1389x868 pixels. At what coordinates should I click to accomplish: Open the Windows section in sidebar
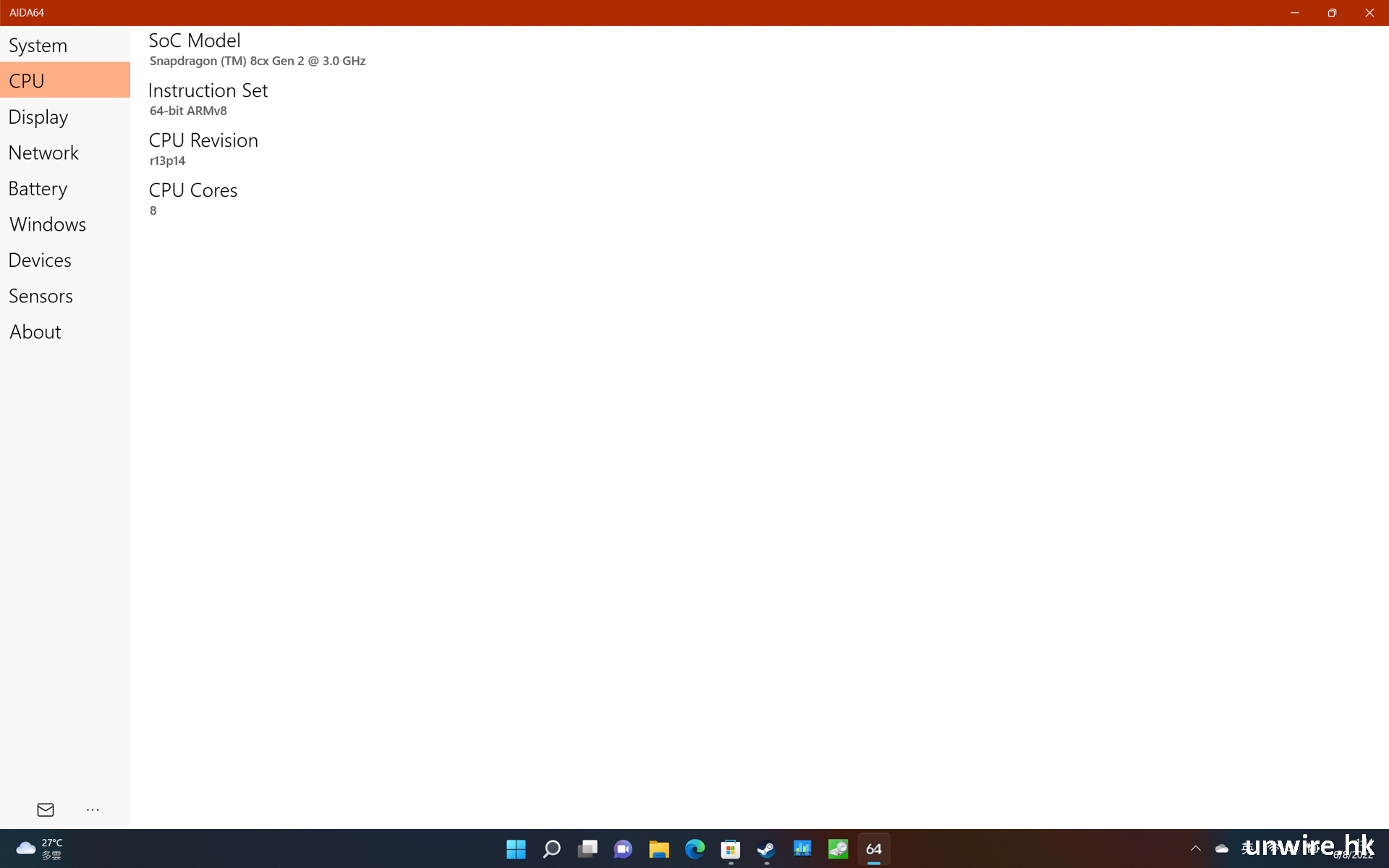[x=48, y=224]
